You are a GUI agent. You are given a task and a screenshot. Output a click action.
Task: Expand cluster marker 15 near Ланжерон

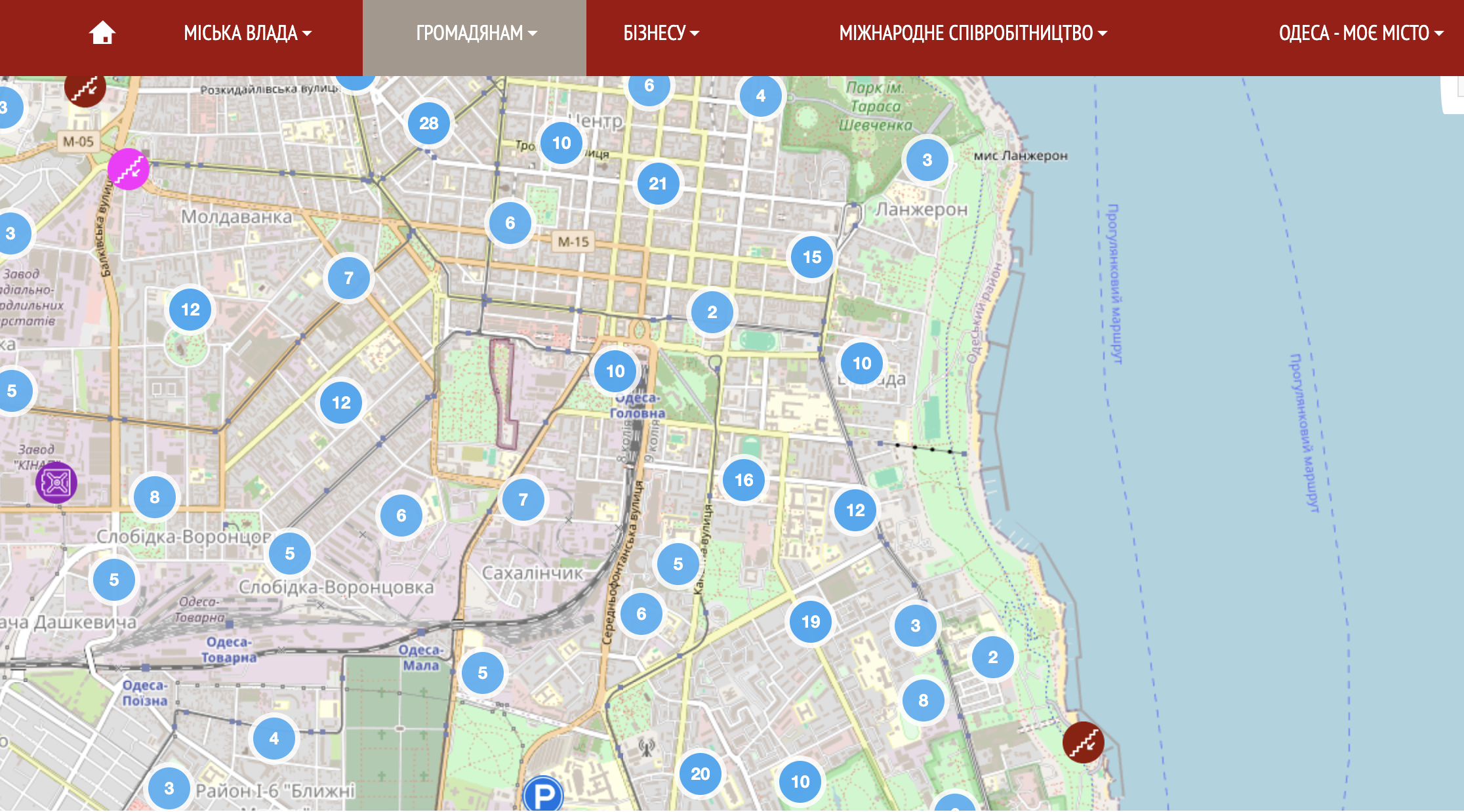tap(811, 257)
